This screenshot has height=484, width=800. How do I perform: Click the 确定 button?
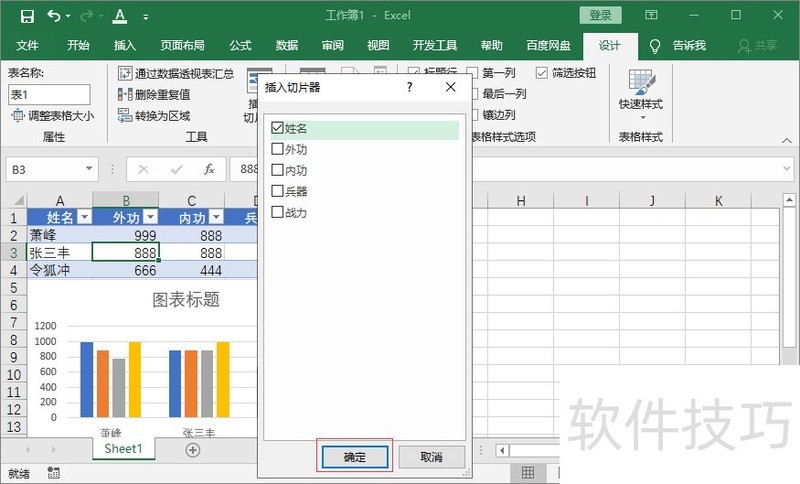(x=355, y=456)
